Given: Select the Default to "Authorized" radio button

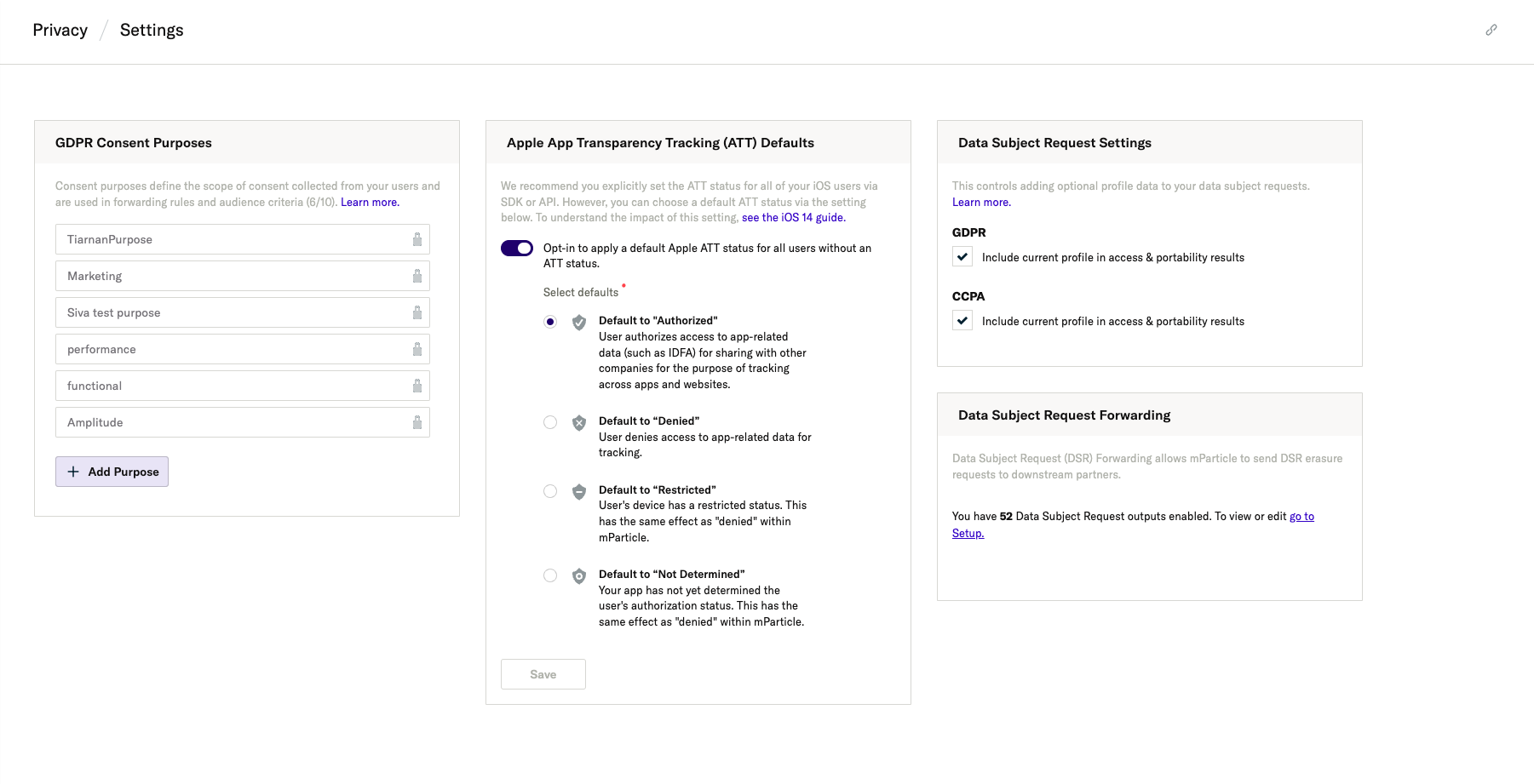Looking at the screenshot, I should [550, 322].
